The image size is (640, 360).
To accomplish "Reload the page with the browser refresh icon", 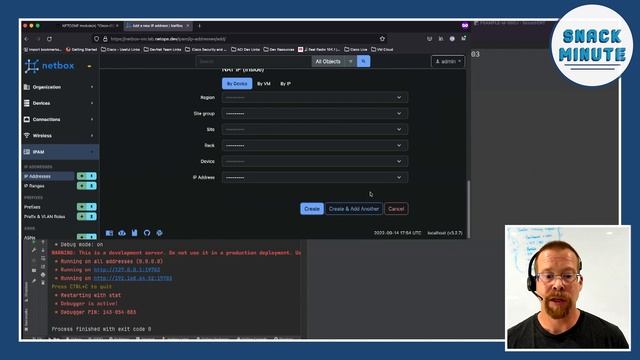I will click(x=49, y=39).
